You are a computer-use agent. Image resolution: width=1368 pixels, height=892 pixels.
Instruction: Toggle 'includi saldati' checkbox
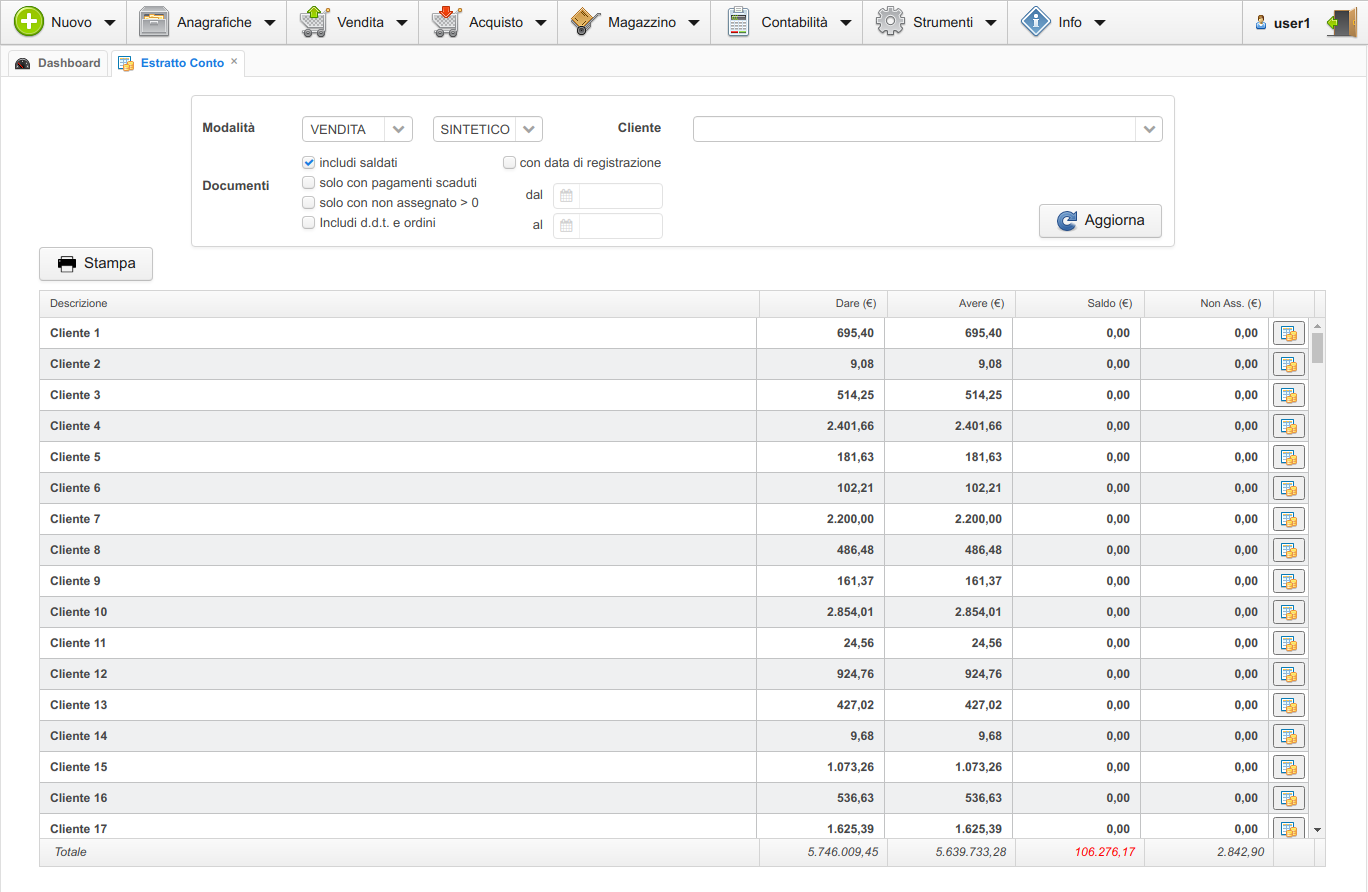309,162
